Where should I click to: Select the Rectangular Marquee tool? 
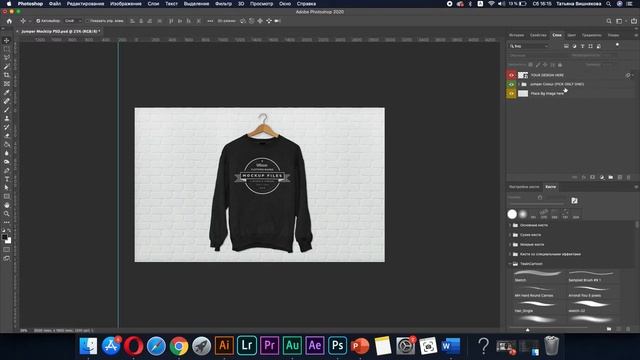coord(7,49)
